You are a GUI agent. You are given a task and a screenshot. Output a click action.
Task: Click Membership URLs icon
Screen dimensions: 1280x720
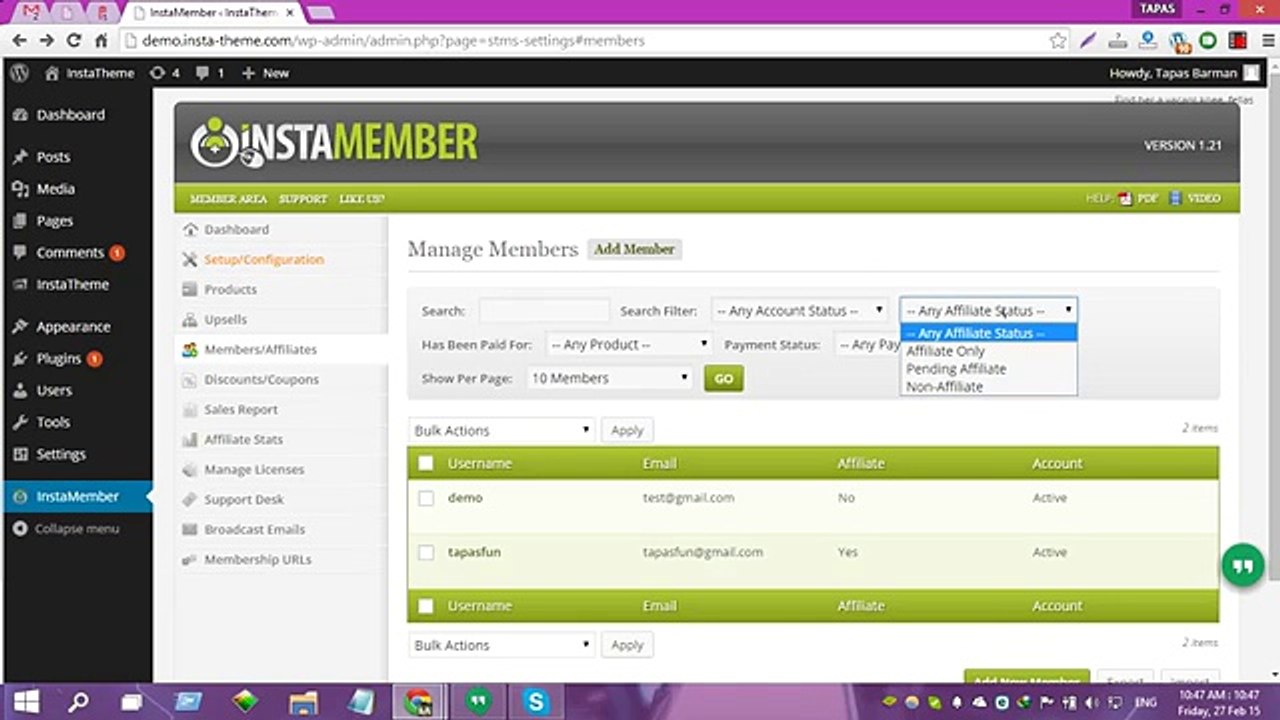tap(189, 559)
